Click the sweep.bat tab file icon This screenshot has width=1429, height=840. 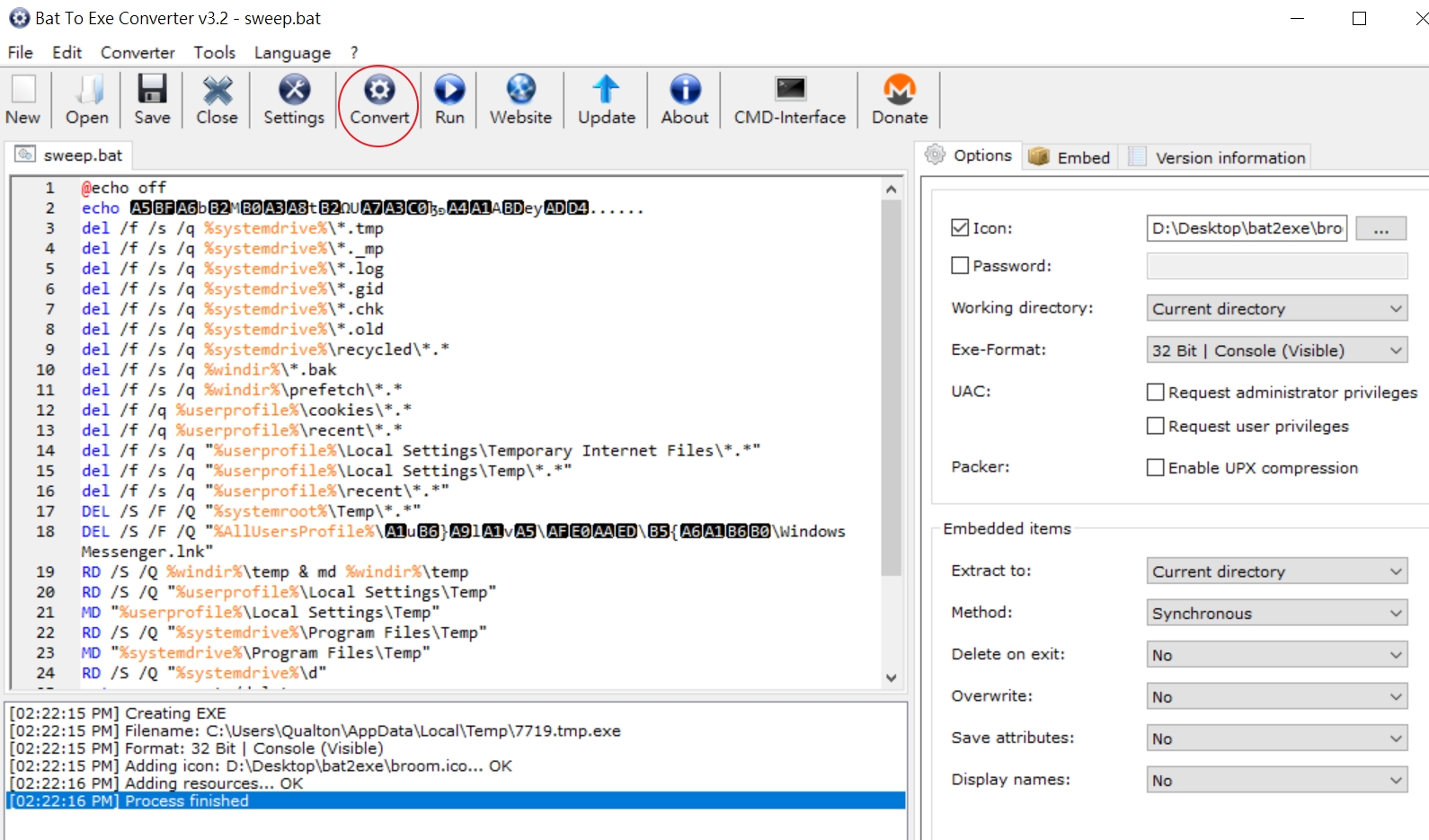[x=25, y=154]
